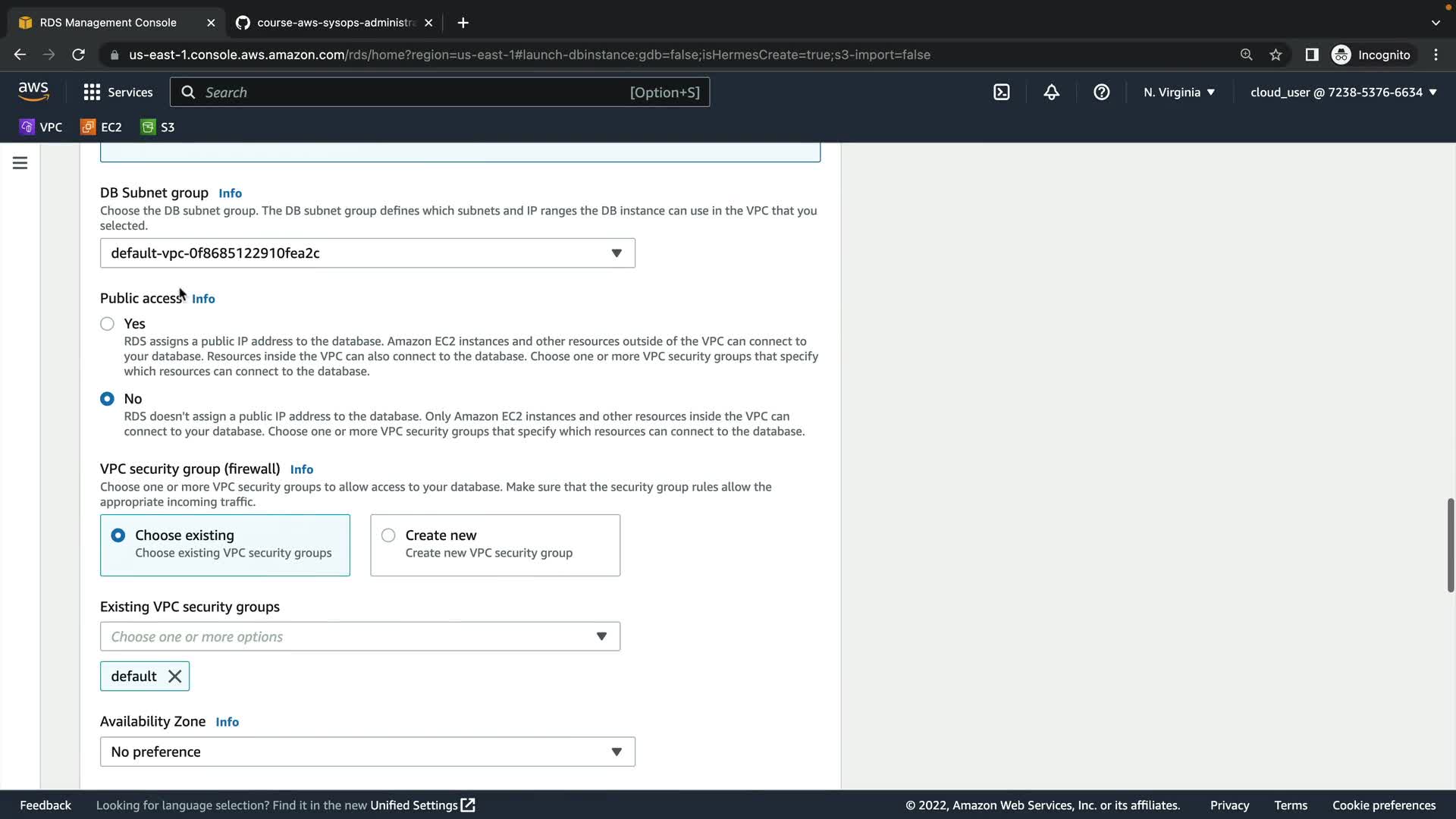This screenshot has height=819, width=1456.
Task: Click Info link next to Public access
Action: [203, 299]
